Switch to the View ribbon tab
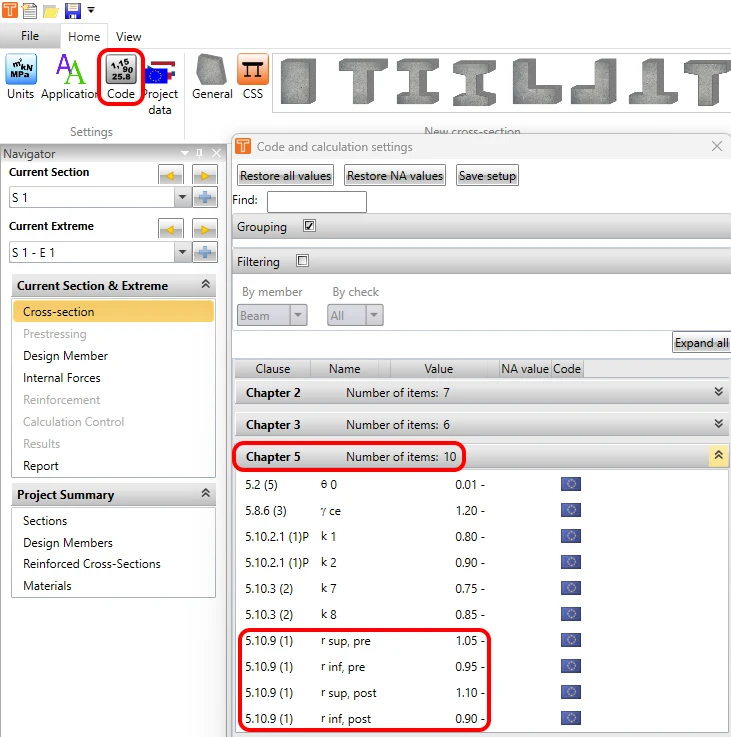The image size is (731, 737). (x=128, y=37)
